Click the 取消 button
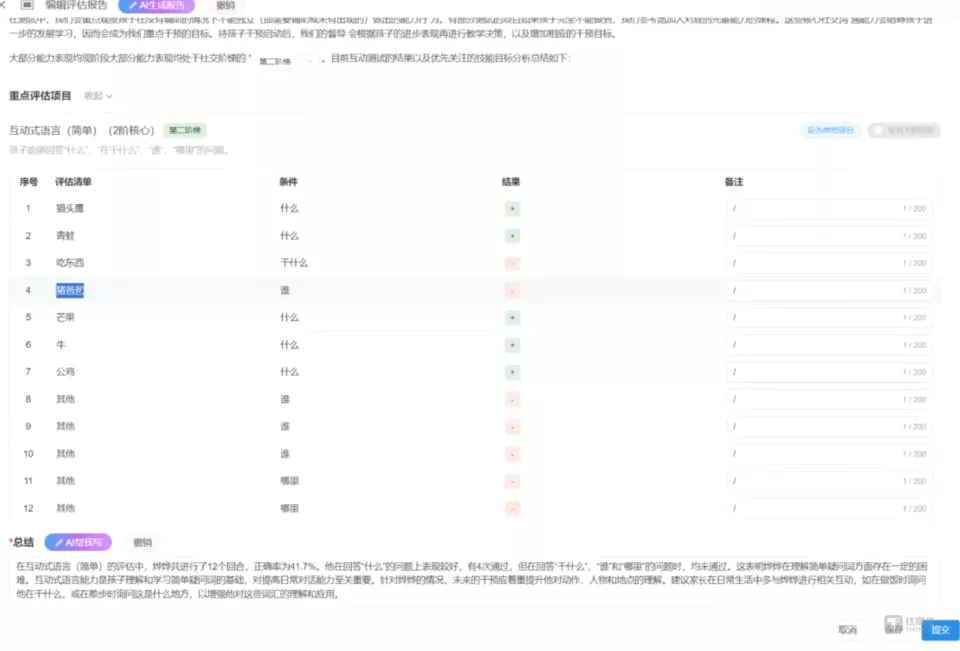 pos(847,630)
